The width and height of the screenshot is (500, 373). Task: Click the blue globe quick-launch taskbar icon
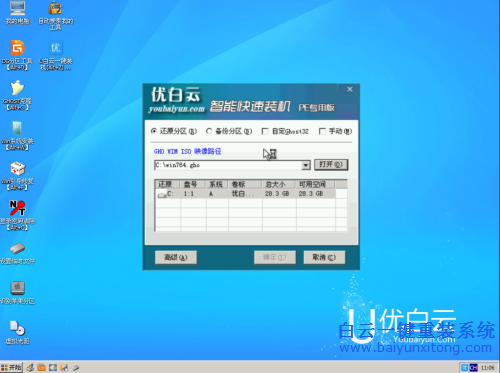coord(53,368)
